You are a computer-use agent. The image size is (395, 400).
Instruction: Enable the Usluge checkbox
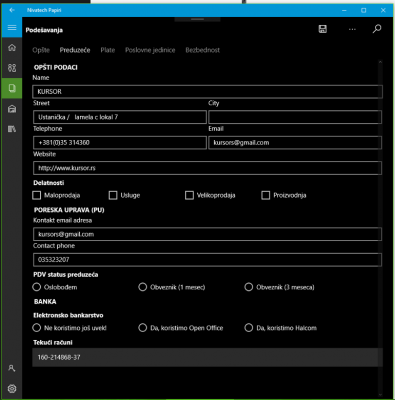(x=113, y=195)
